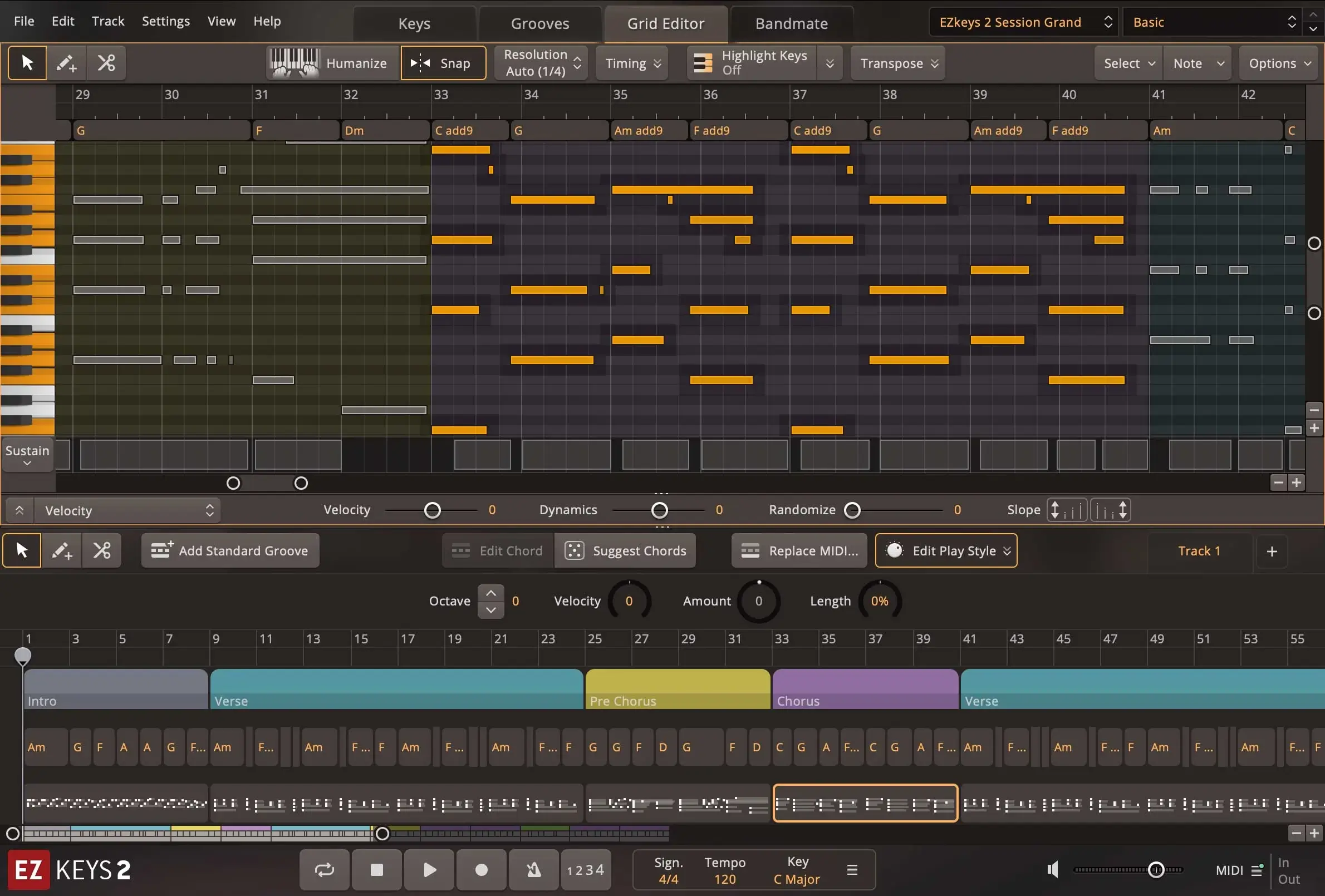Select the pencil draw tool in grid editor
This screenshot has width=1325, height=896.
[66, 63]
